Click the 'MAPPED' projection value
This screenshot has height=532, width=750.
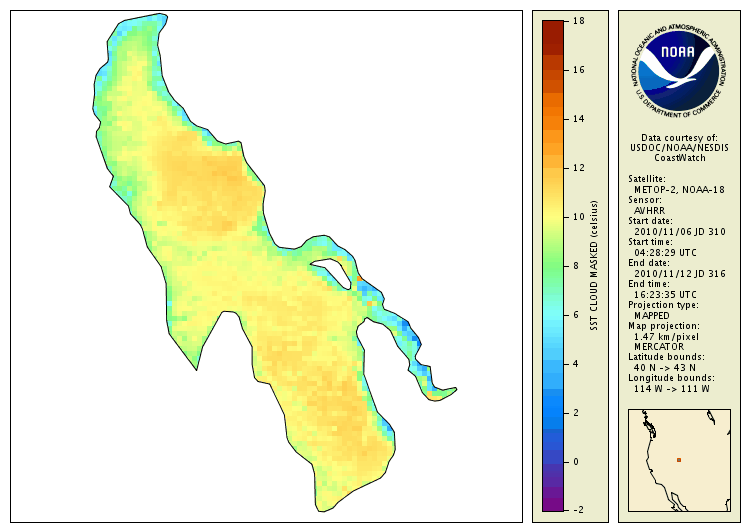point(651,316)
